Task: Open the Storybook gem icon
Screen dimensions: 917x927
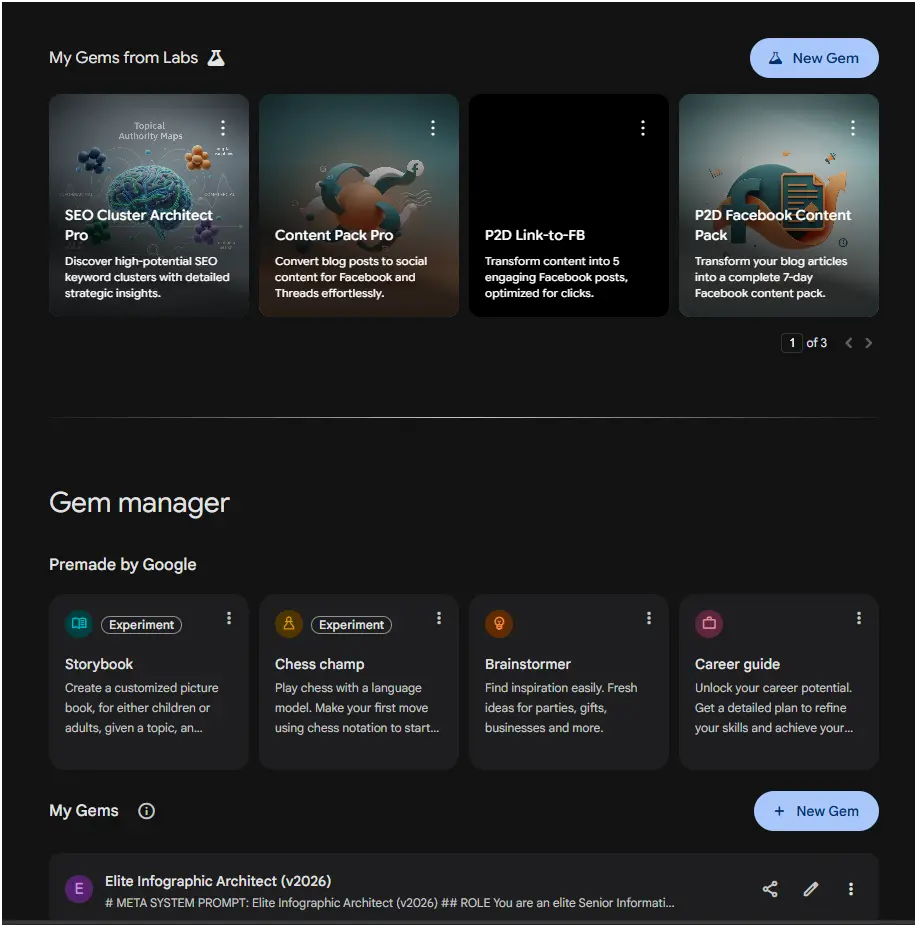Action: tap(78, 622)
